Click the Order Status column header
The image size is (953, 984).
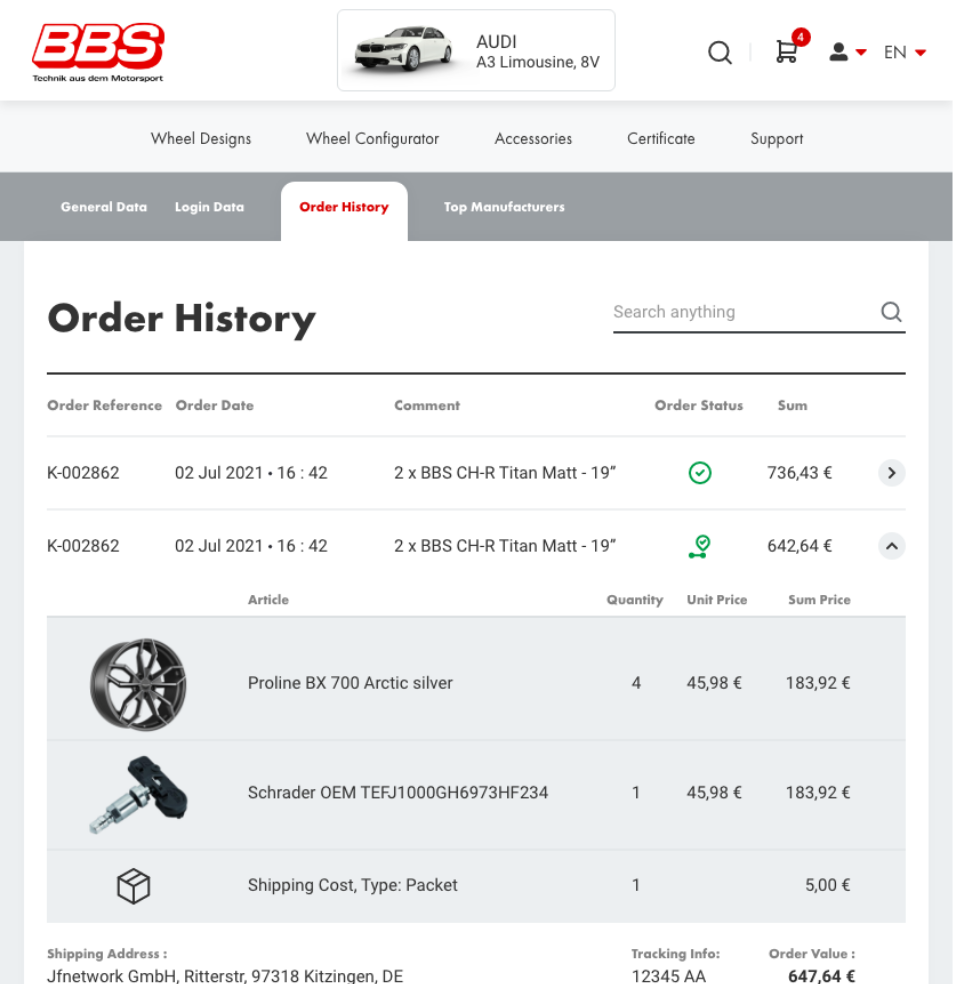click(x=699, y=405)
